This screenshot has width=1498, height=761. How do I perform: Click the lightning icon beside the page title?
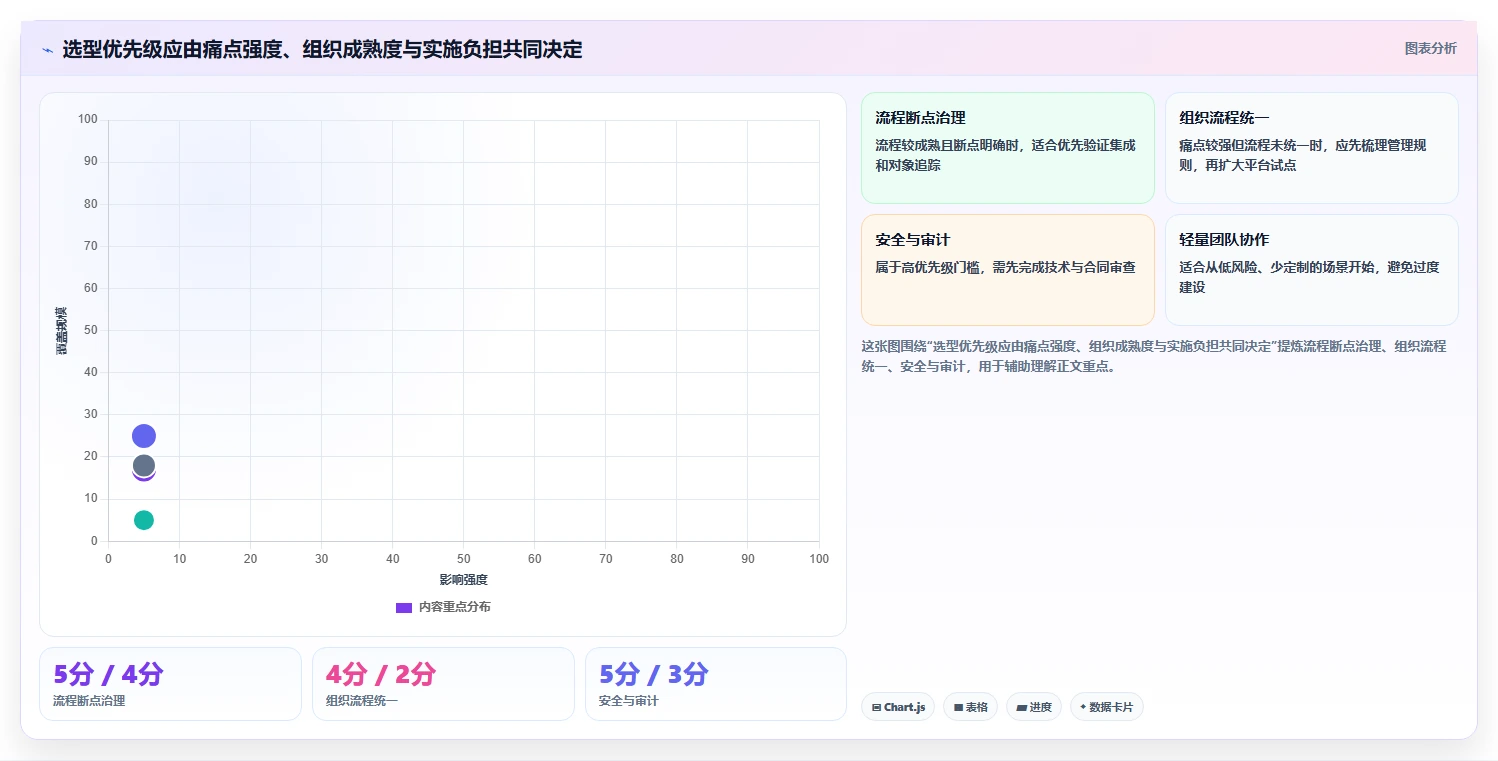[48, 50]
